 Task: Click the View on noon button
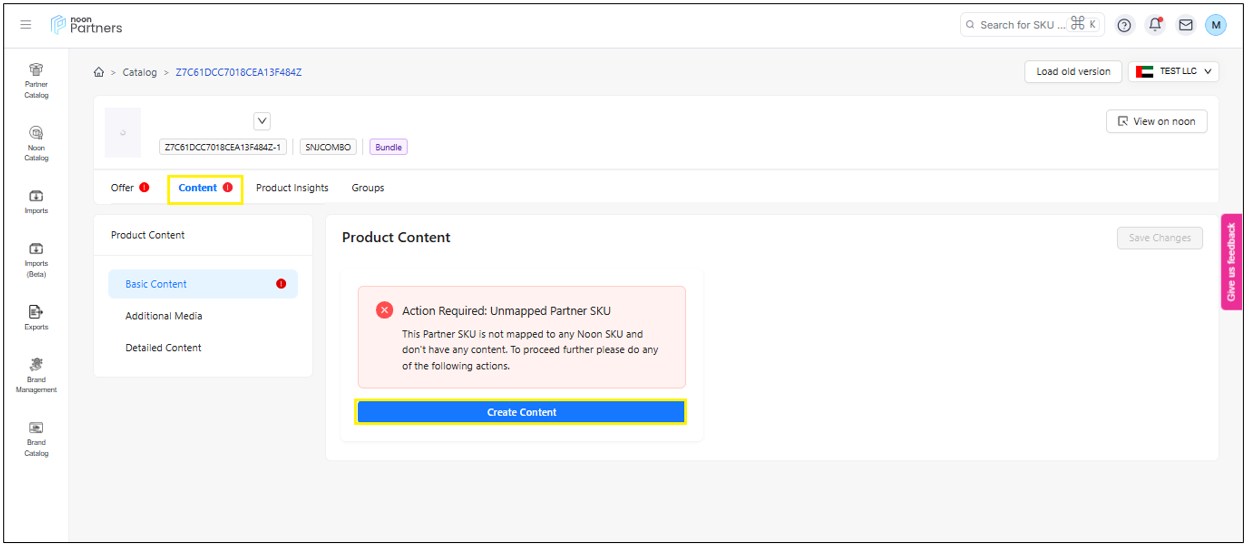[x=1156, y=121]
